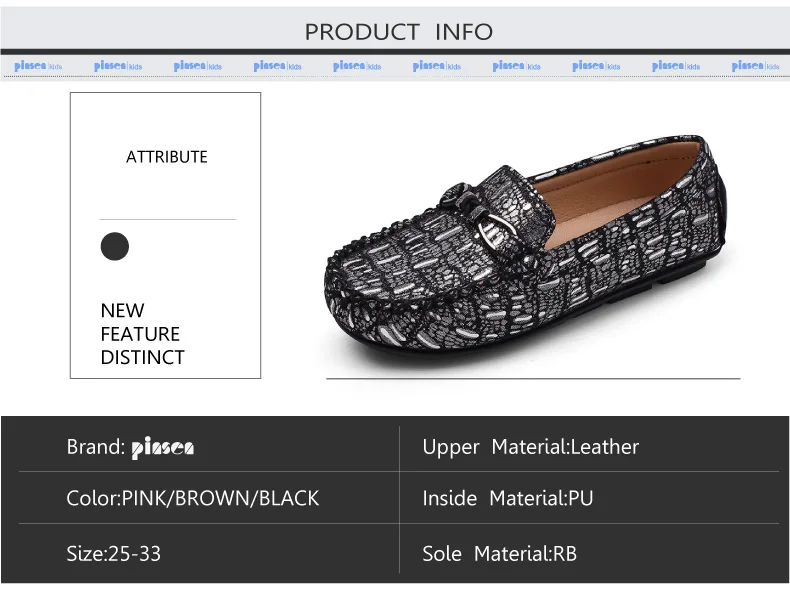Click the ATTRIBUTE label in the box
Screen dimensions: 790x600
click(x=167, y=157)
